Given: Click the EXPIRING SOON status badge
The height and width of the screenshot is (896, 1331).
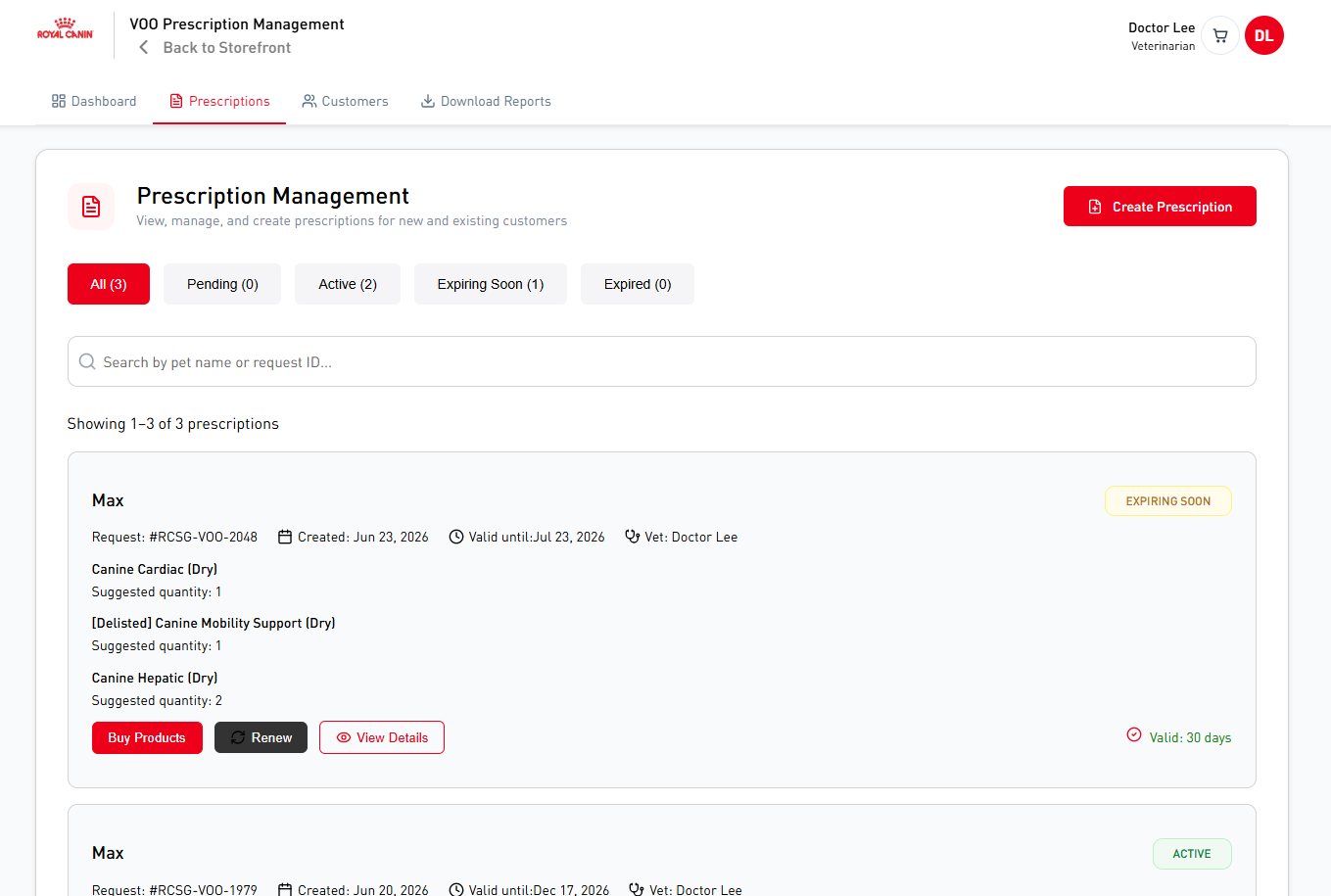Looking at the screenshot, I should click(x=1168, y=501).
